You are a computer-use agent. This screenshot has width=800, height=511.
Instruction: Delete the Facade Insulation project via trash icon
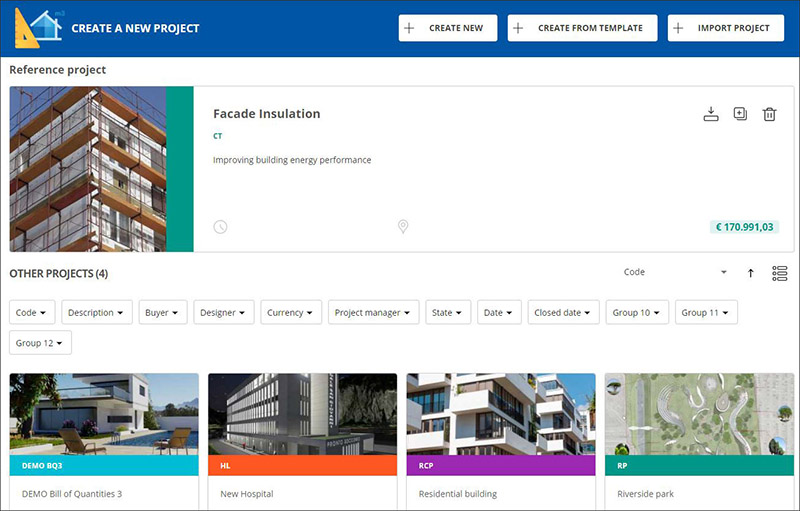pyautogui.click(x=769, y=114)
